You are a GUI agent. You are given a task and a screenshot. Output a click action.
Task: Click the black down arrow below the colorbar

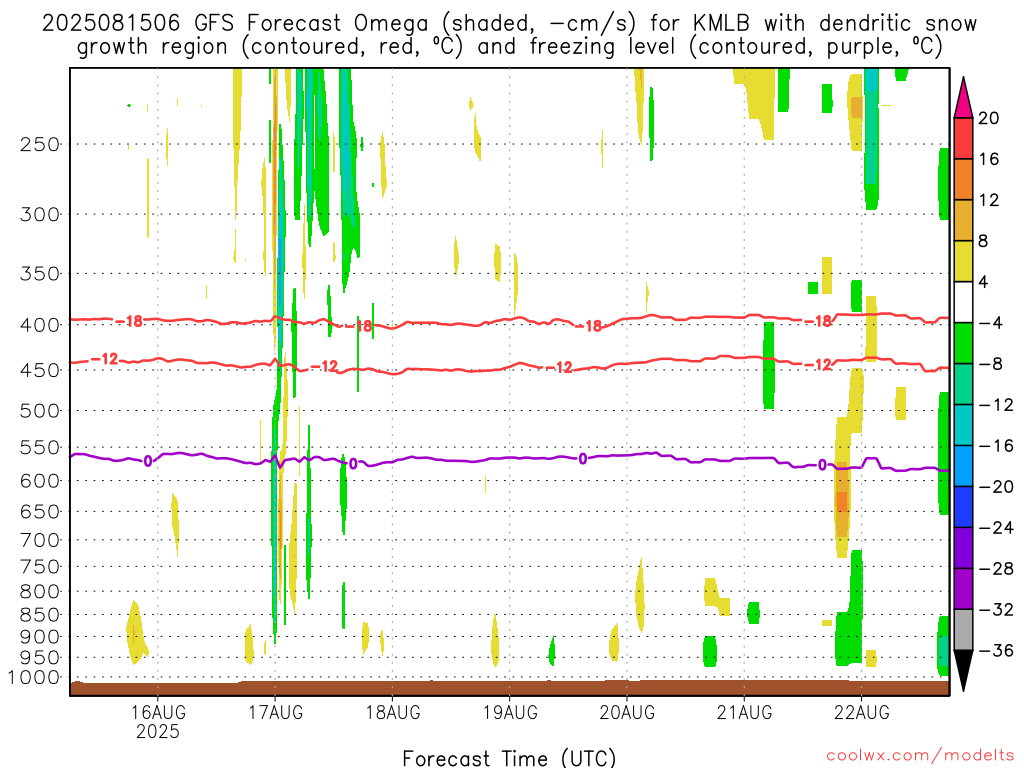[x=963, y=671]
